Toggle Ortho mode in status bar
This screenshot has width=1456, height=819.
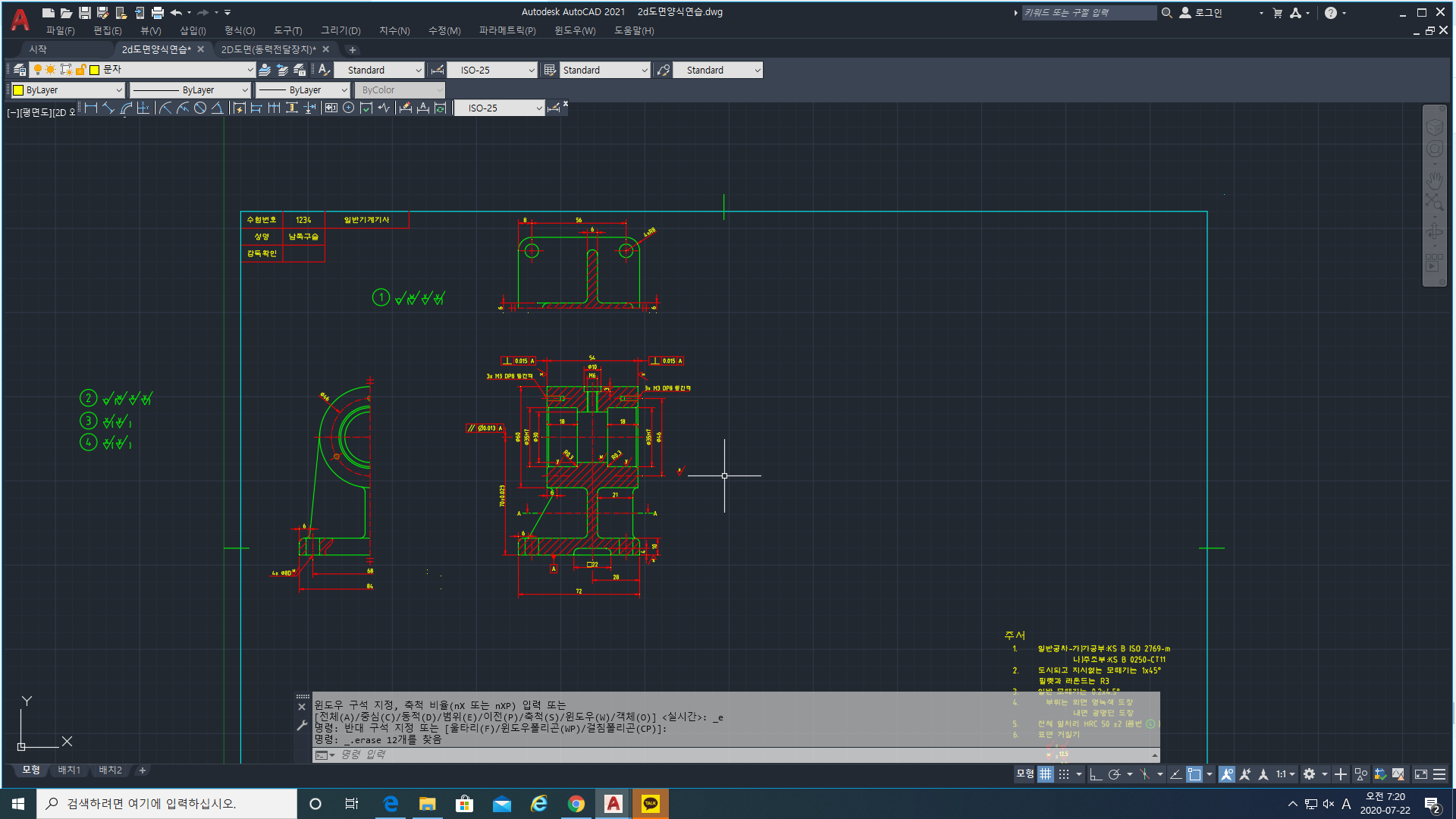click(x=1096, y=774)
